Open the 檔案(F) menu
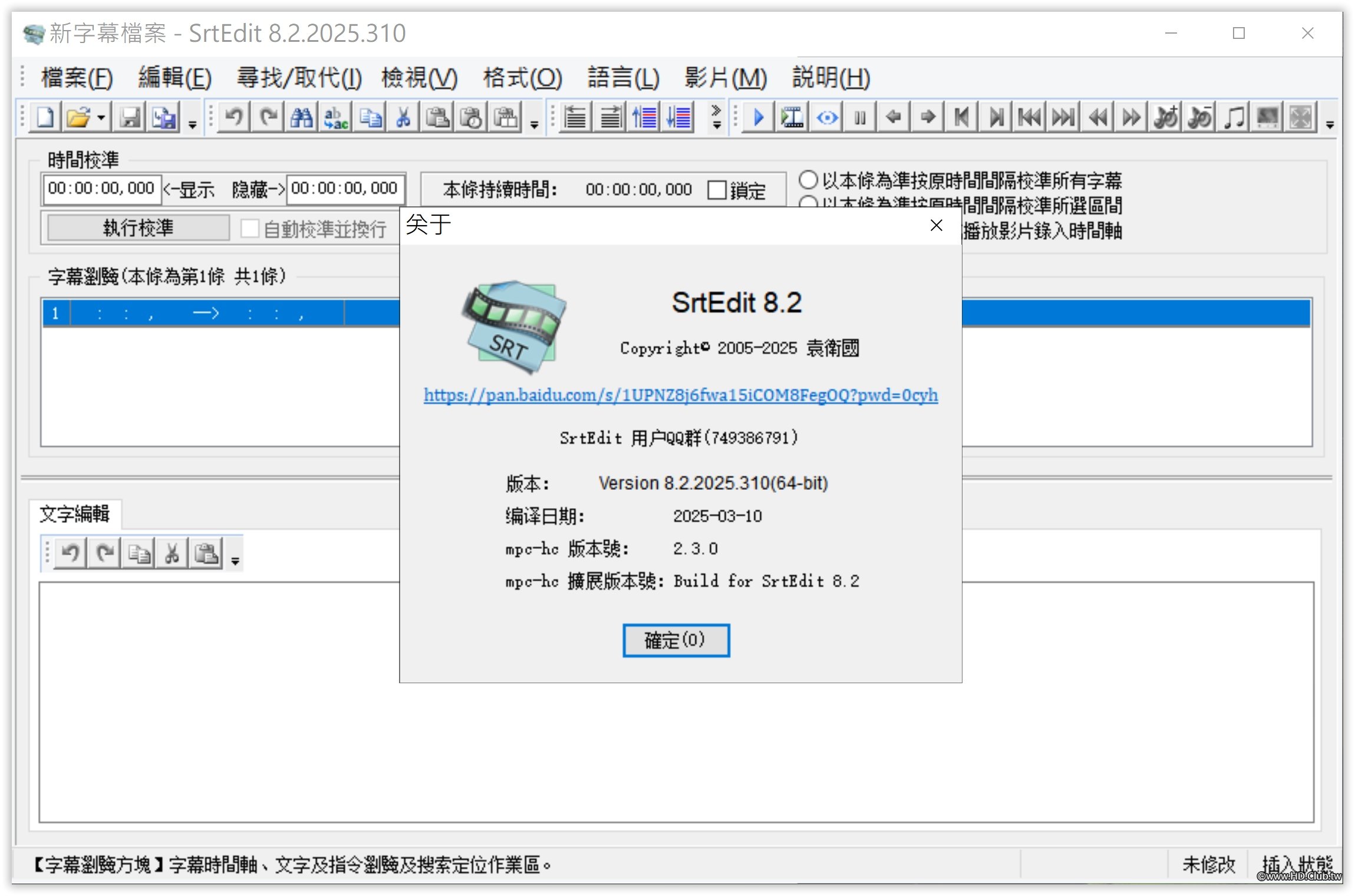The image size is (1355, 896). (x=77, y=78)
